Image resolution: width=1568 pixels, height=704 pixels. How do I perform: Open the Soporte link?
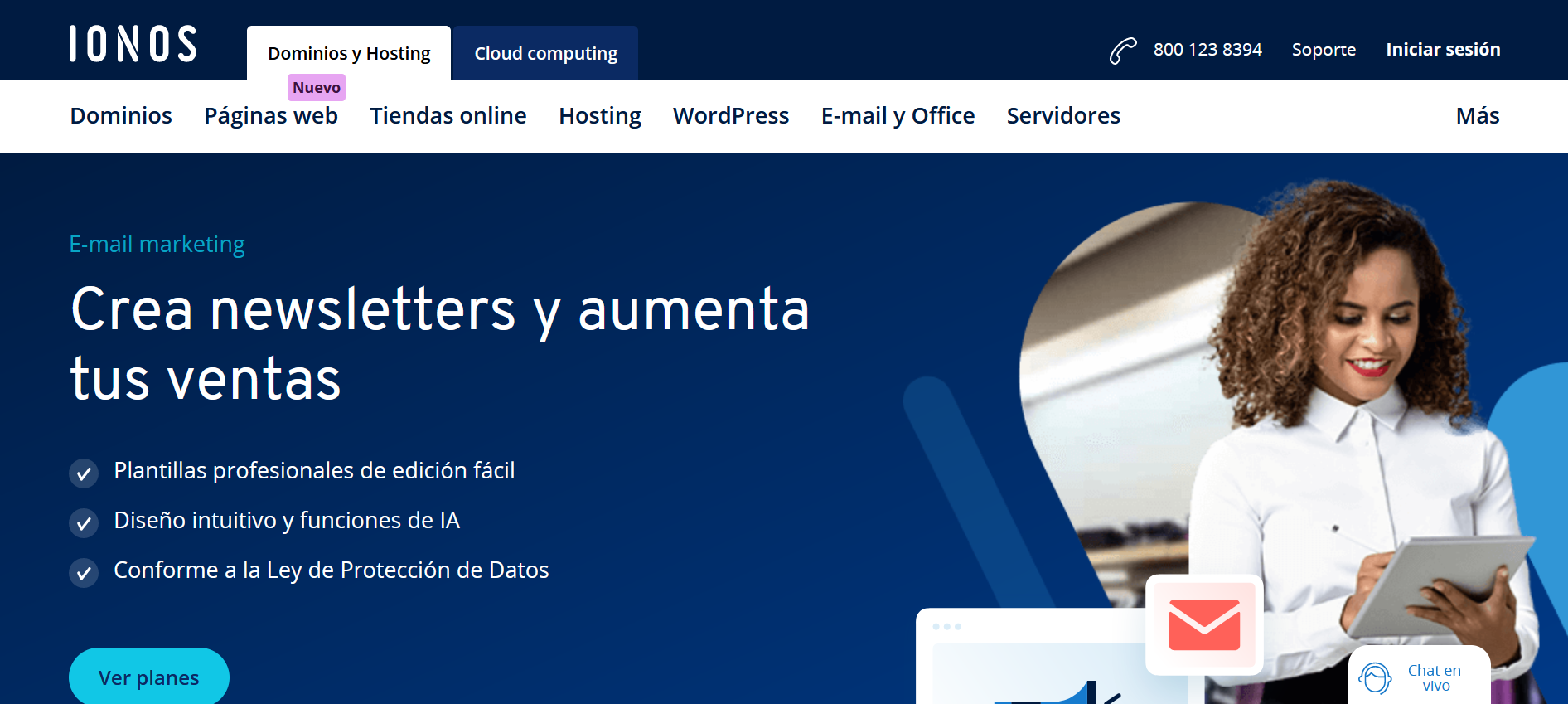pyautogui.click(x=1324, y=50)
